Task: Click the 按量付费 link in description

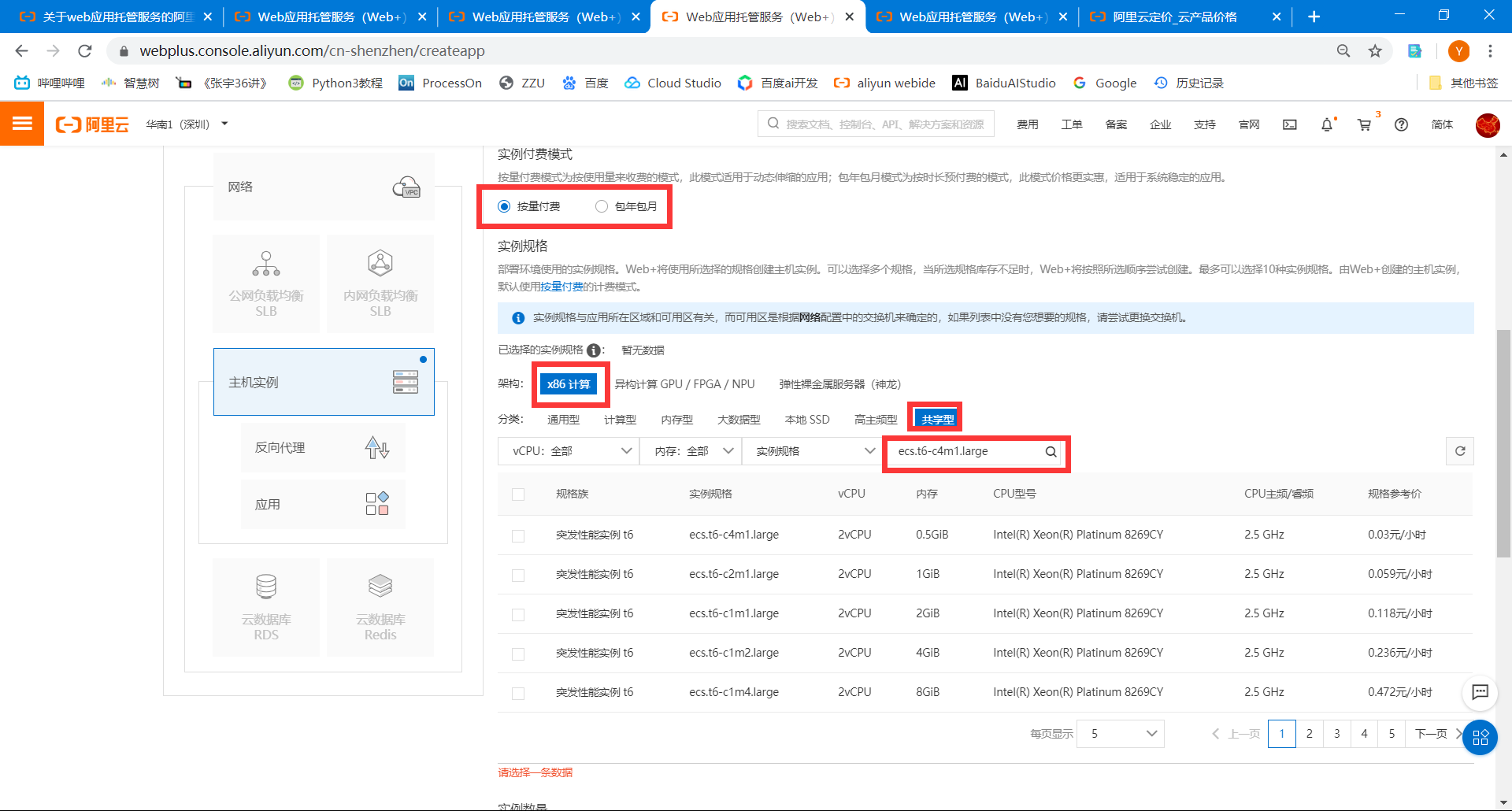Action: [x=561, y=287]
